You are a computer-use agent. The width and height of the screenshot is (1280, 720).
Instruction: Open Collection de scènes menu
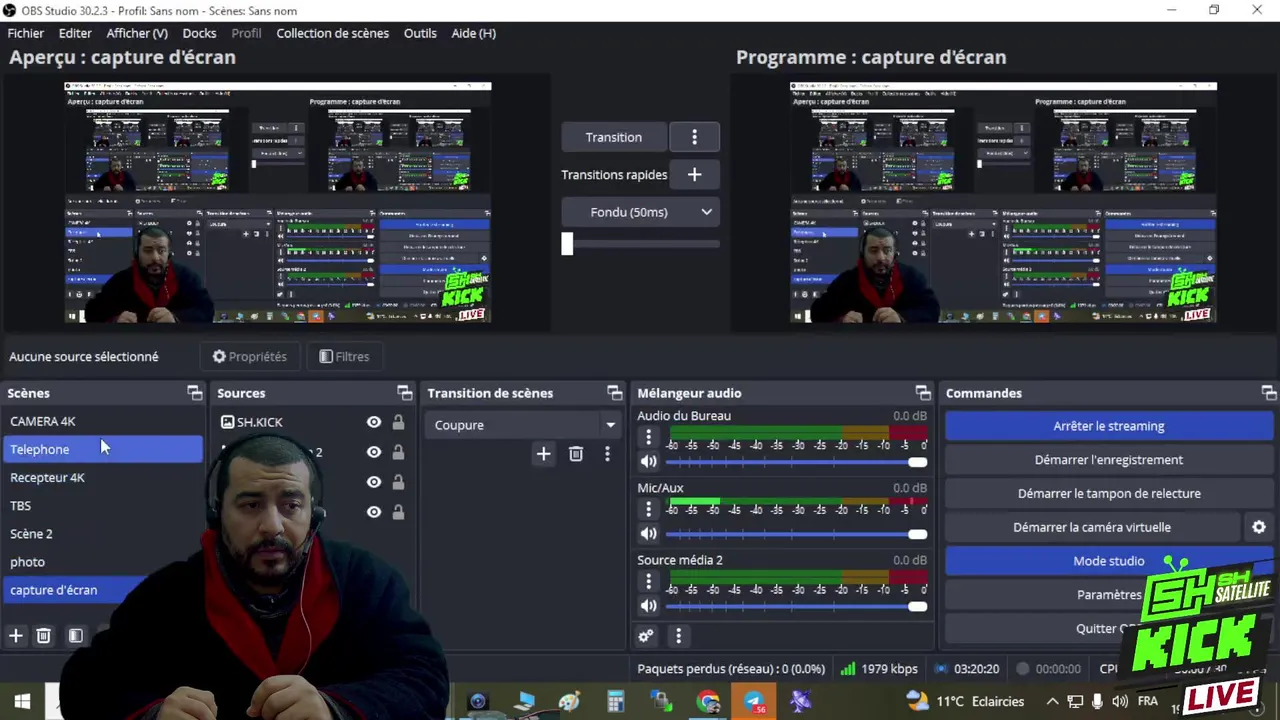[333, 33]
